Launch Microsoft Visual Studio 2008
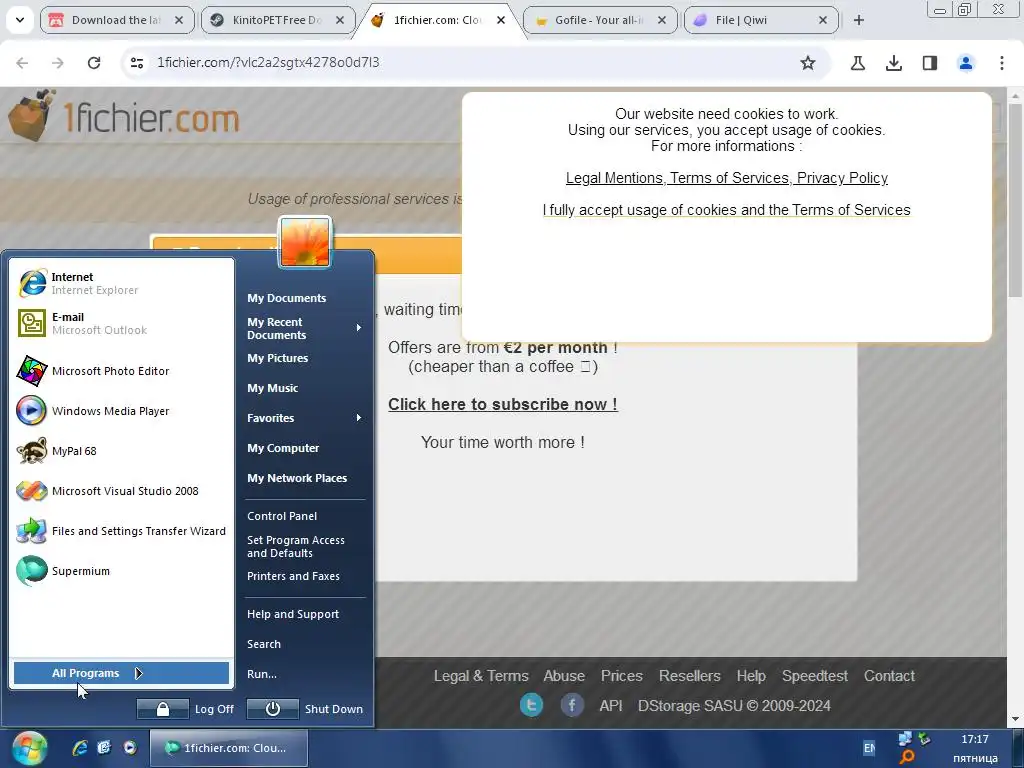The height and width of the screenshot is (768, 1024). pyautogui.click(x=121, y=491)
